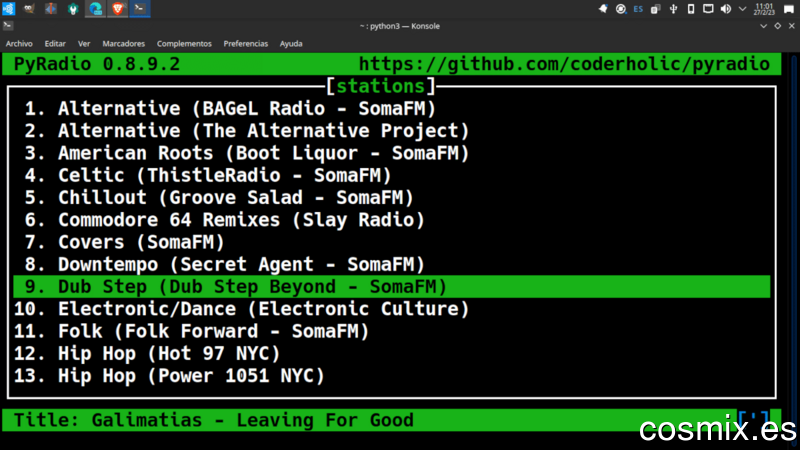This screenshot has width=800, height=450.
Task: Open the notifications bell in system tray
Action: (603, 9)
